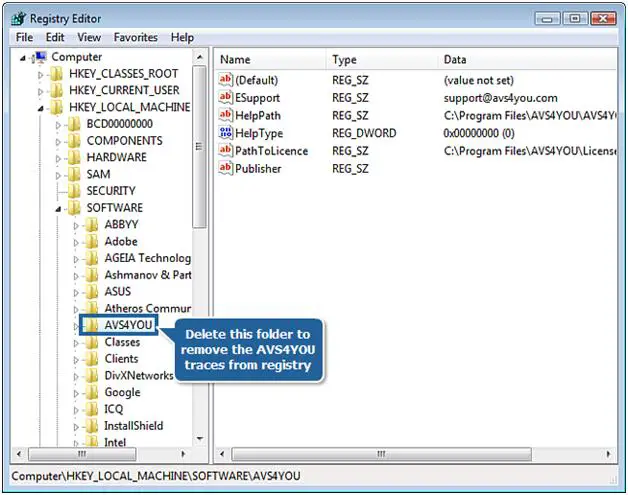Collapse the HKEY_LOCAL_MACHINE node arrow
The image size is (628, 495).
click(40, 109)
